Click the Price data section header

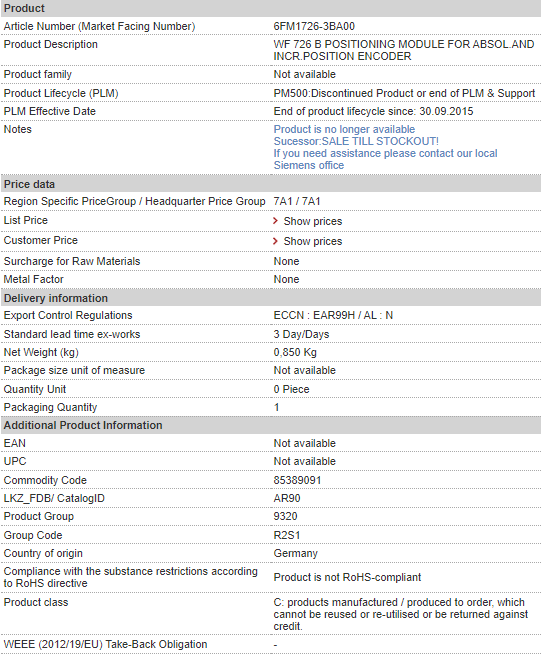(270, 184)
